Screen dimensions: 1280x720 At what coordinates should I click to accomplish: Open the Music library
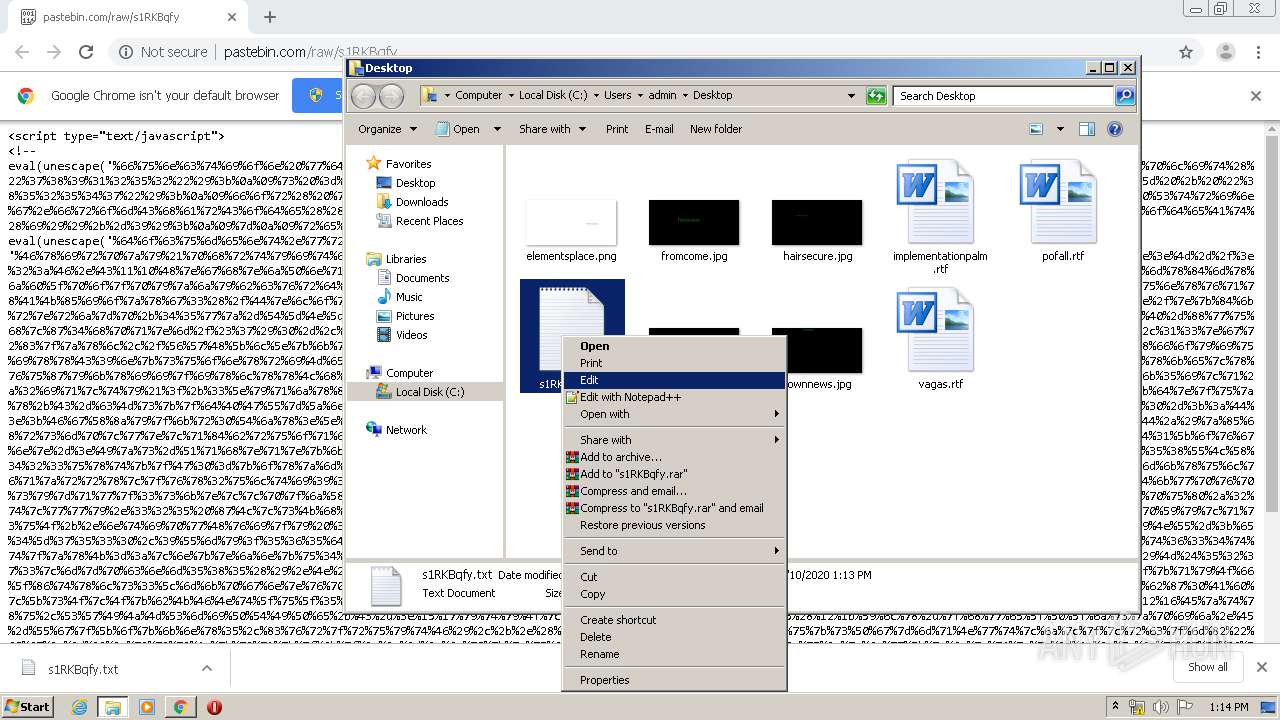tap(409, 297)
